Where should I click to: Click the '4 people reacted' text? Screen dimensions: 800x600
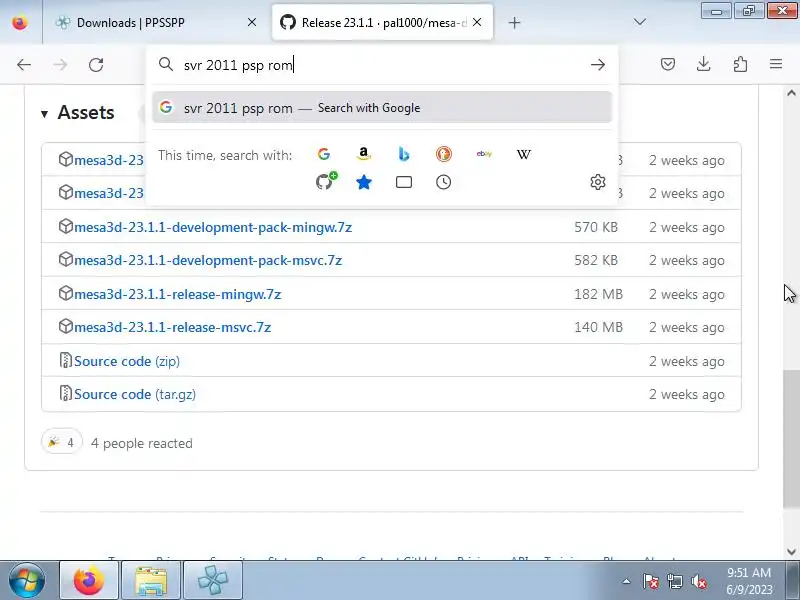[142, 443]
